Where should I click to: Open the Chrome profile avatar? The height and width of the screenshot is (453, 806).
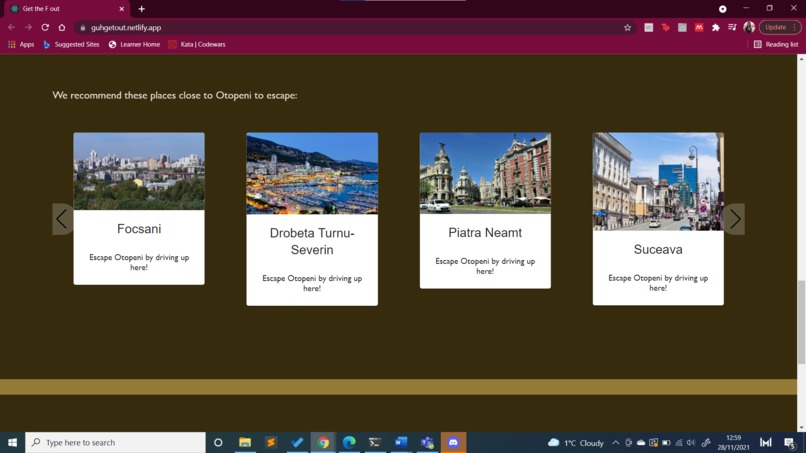[749, 27]
